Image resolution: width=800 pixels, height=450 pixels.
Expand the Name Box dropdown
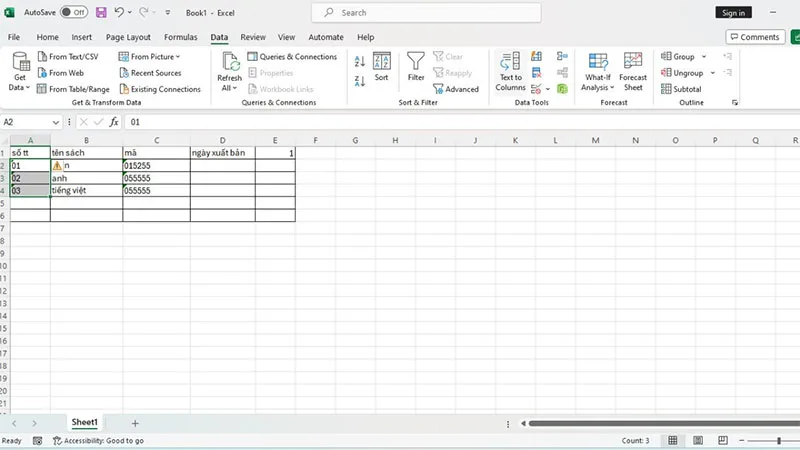pos(55,122)
